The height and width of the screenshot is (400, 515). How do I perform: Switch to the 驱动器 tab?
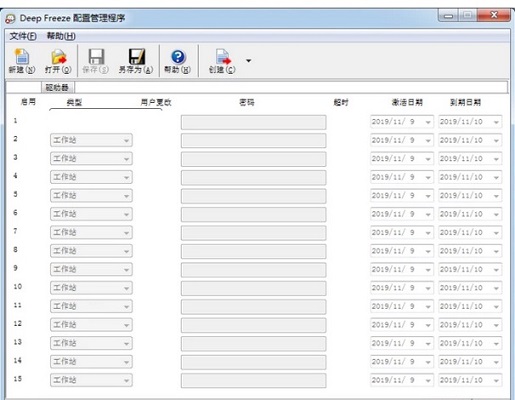coord(57,88)
